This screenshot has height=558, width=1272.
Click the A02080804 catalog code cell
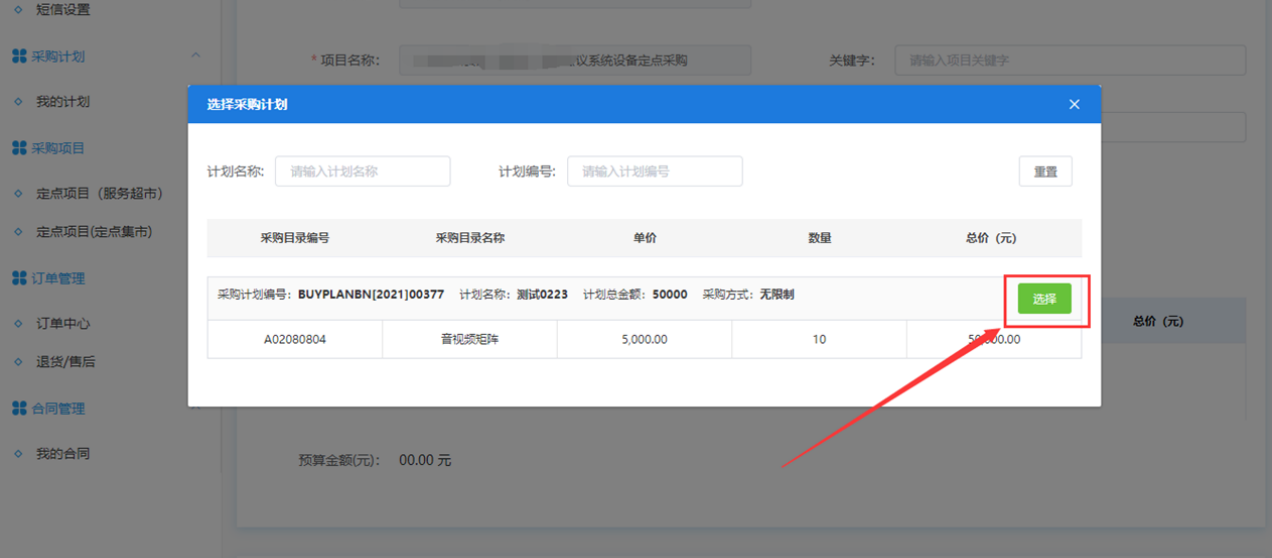point(295,340)
